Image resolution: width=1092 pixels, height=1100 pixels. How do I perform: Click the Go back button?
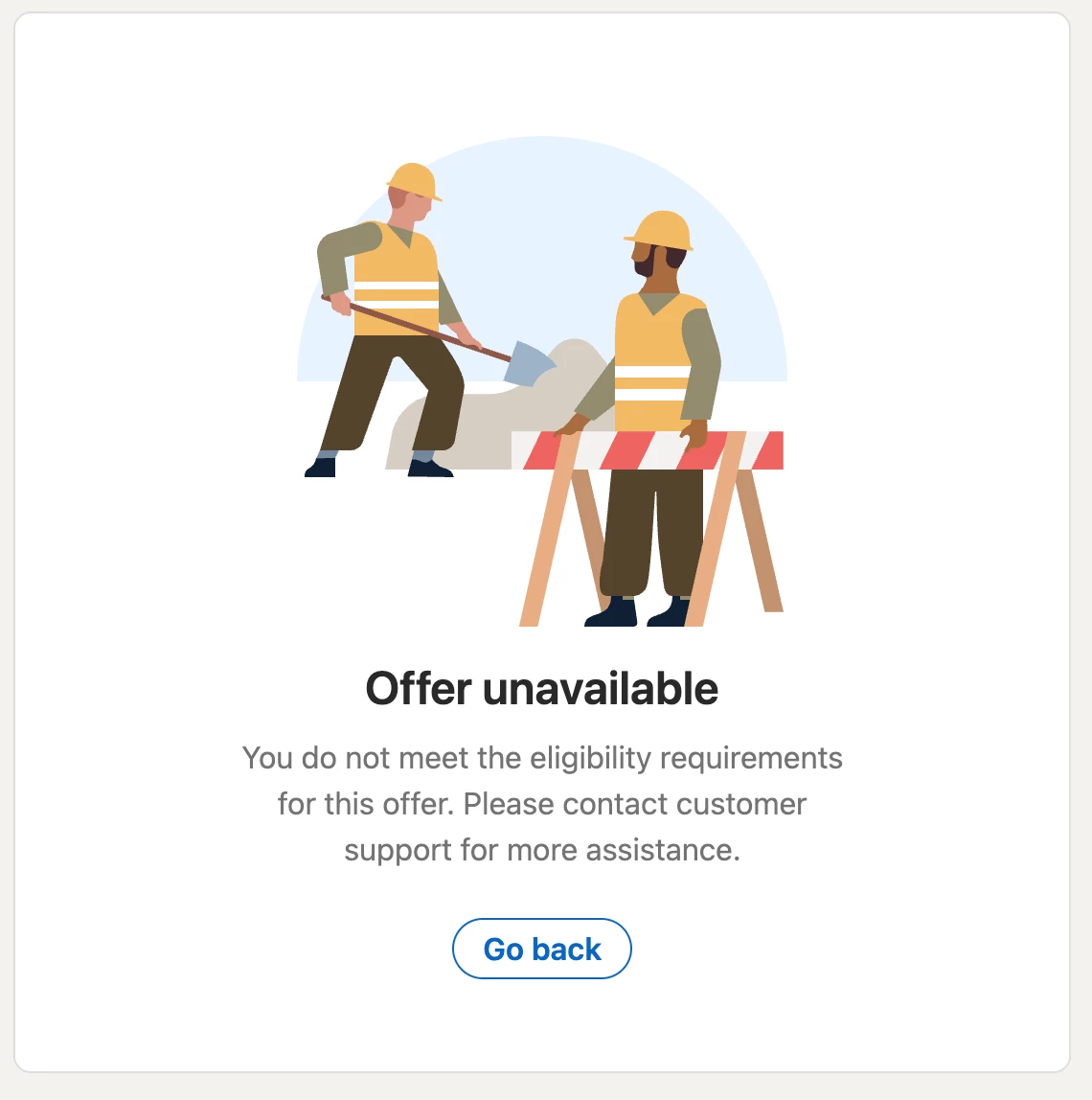(541, 949)
